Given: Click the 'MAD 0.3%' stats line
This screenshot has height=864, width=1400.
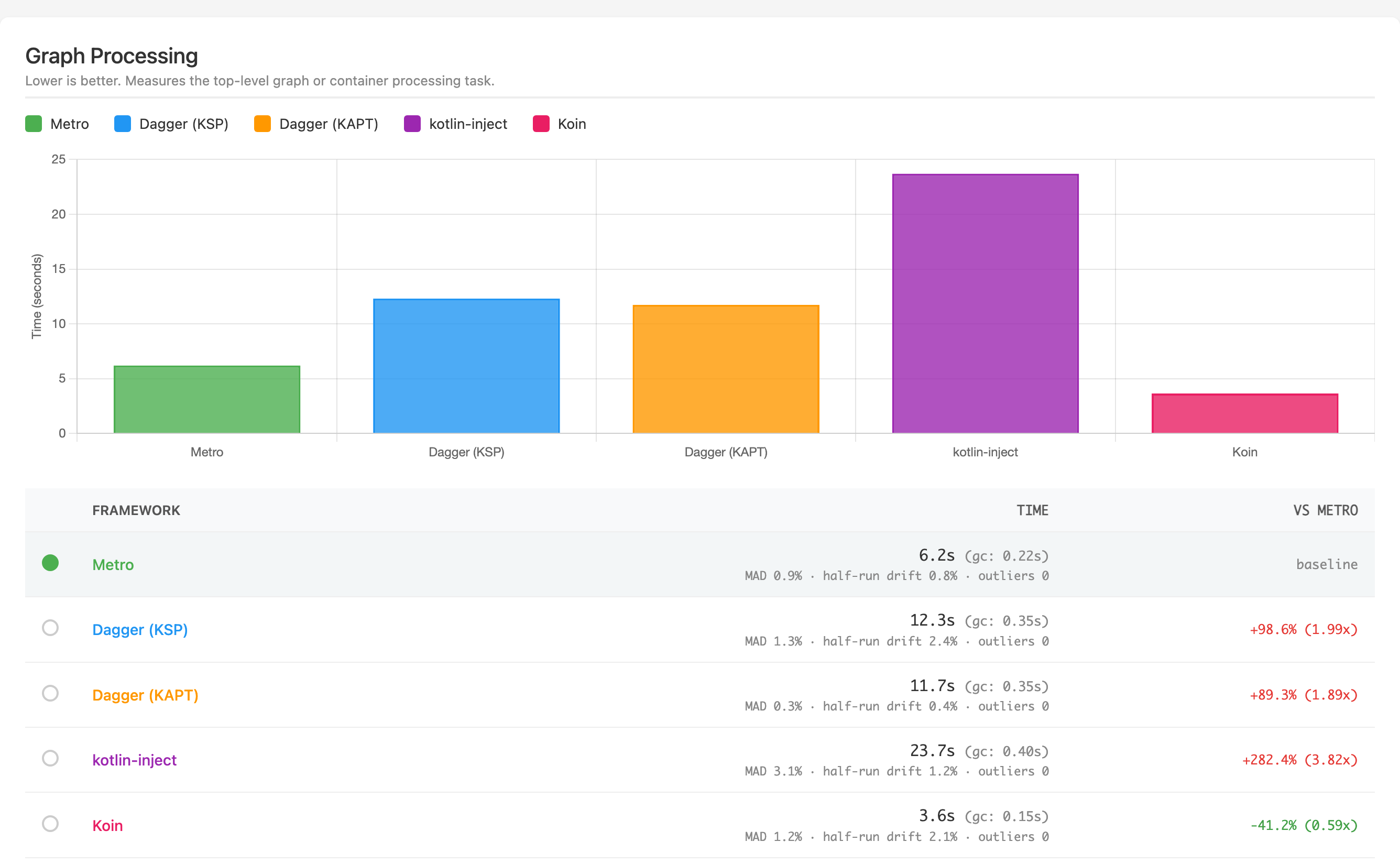Looking at the screenshot, I should click(x=896, y=706).
